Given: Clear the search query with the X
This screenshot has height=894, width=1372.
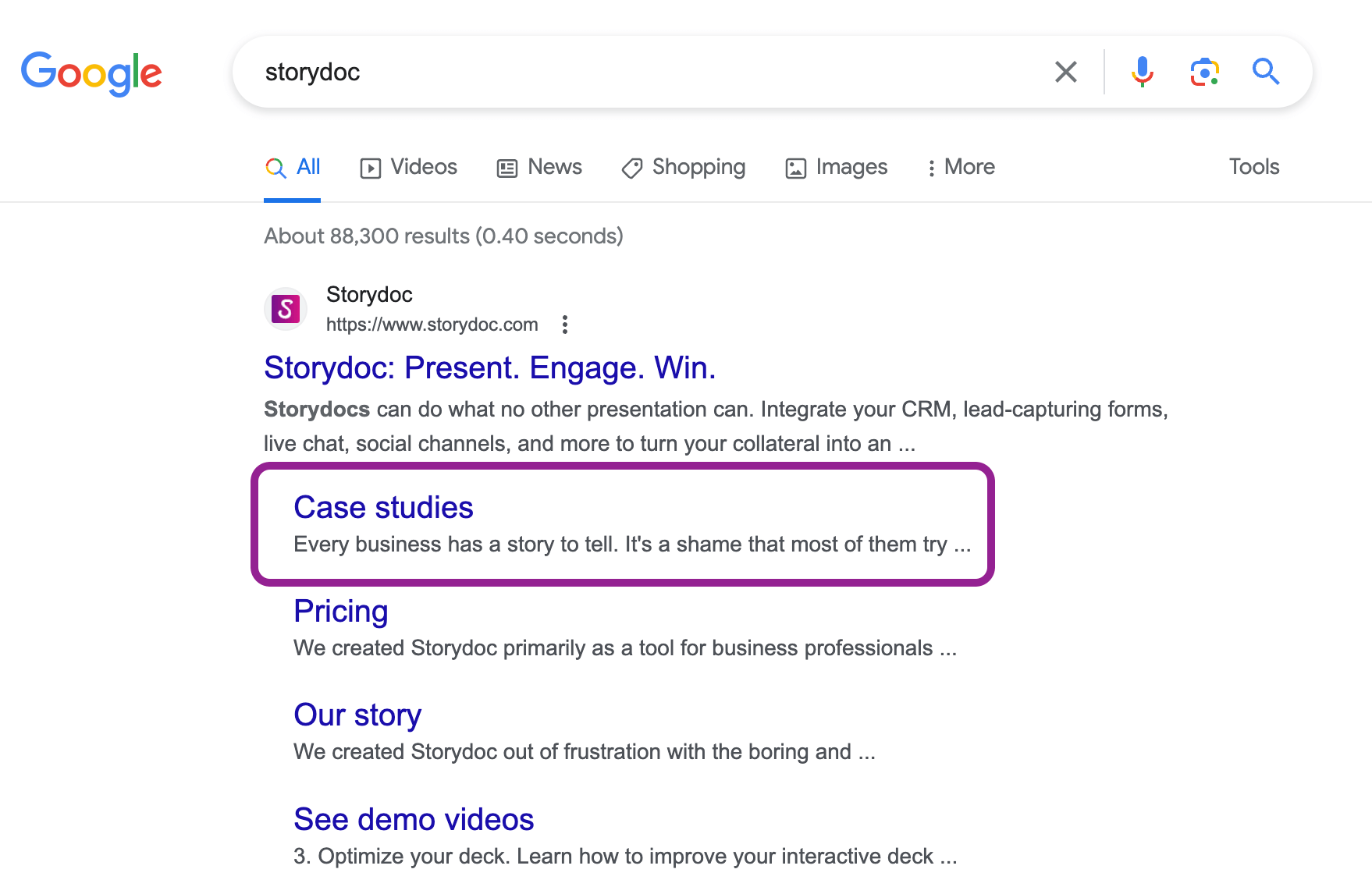Looking at the screenshot, I should click(1065, 72).
